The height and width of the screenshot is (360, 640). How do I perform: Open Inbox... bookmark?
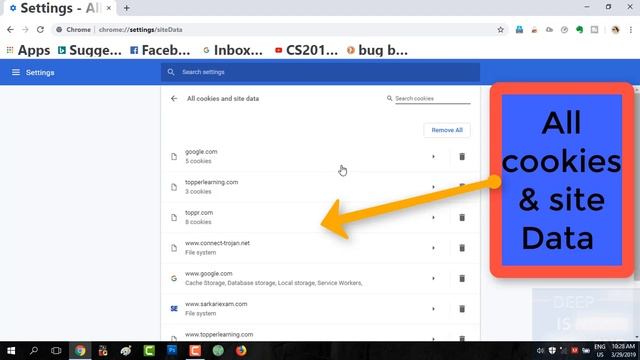coord(233,50)
